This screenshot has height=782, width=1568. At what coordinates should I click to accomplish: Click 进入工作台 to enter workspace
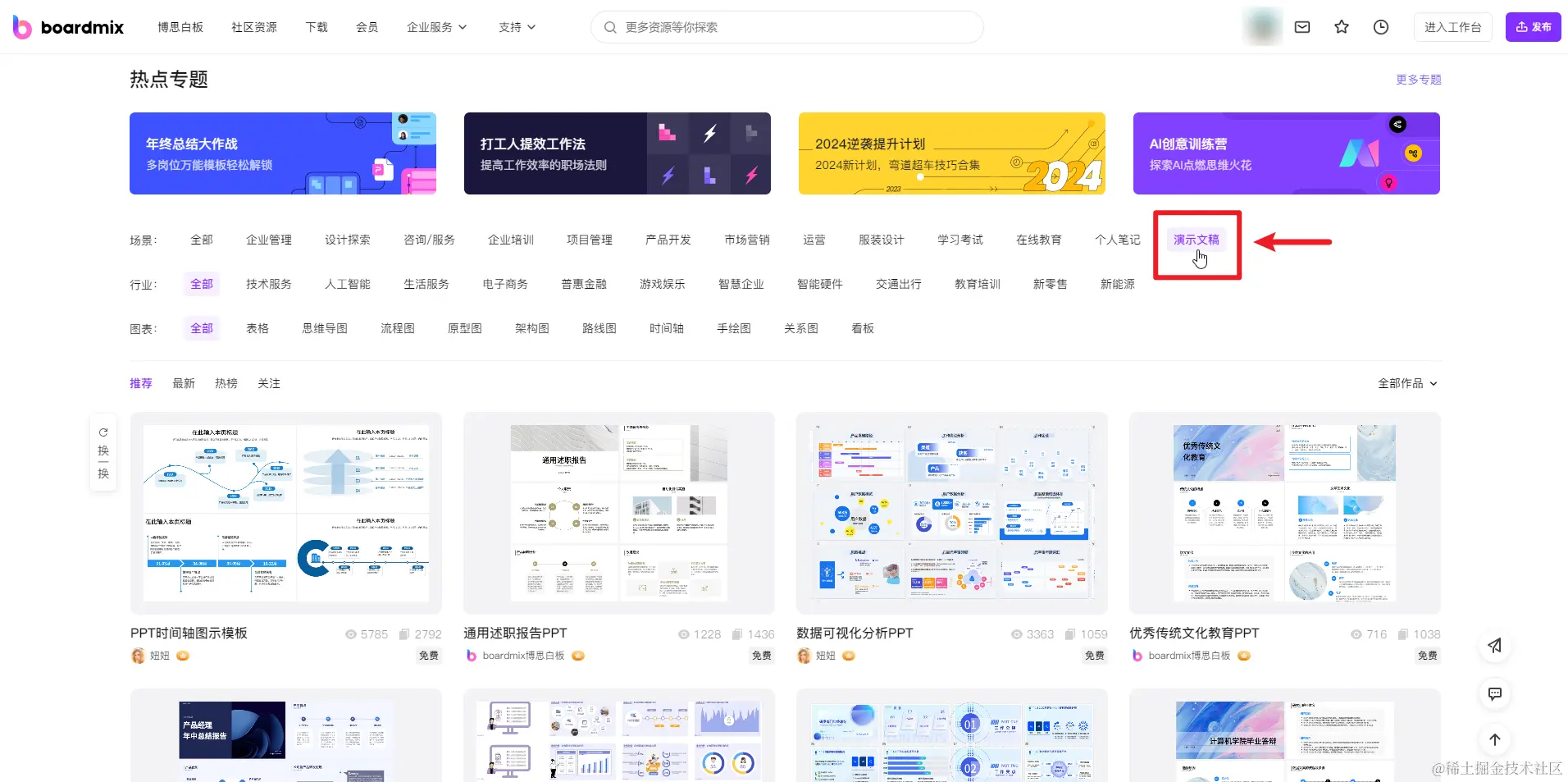click(x=1452, y=26)
